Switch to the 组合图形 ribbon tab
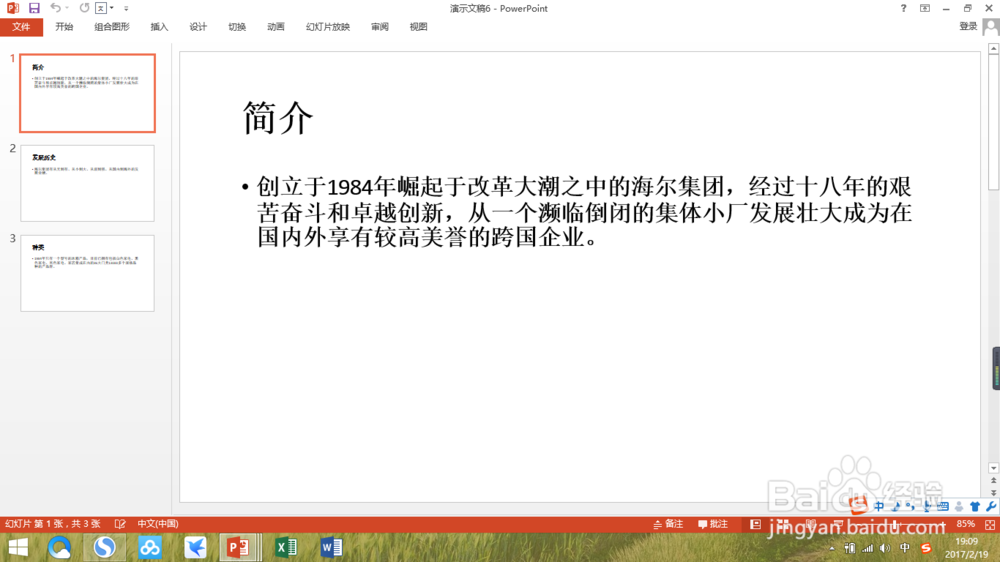Viewport: 1000px width, 562px height. (112, 27)
